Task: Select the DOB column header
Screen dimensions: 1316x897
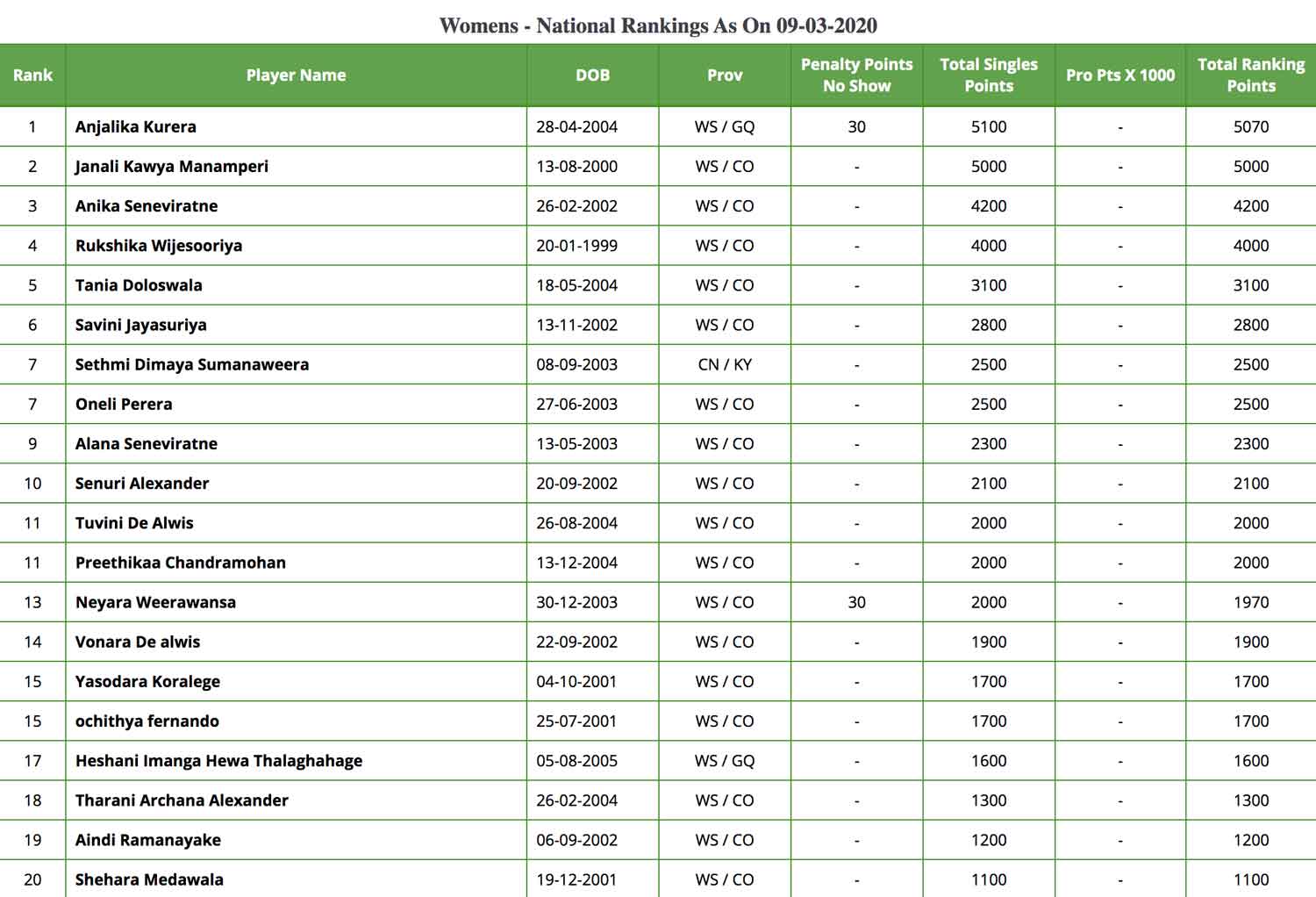Action: [592, 75]
